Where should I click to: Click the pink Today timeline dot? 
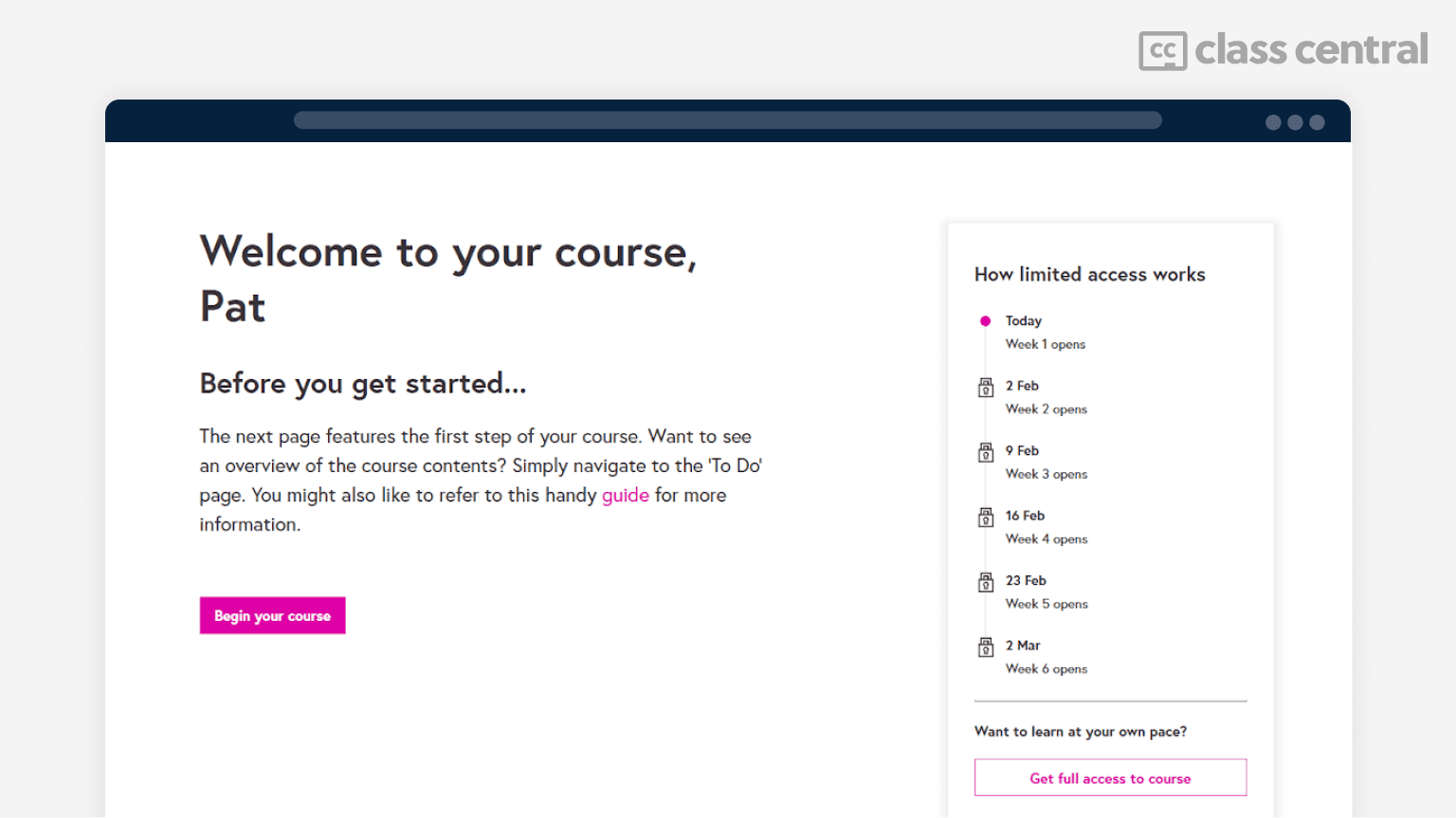pyautogui.click(x=985, y=321)
